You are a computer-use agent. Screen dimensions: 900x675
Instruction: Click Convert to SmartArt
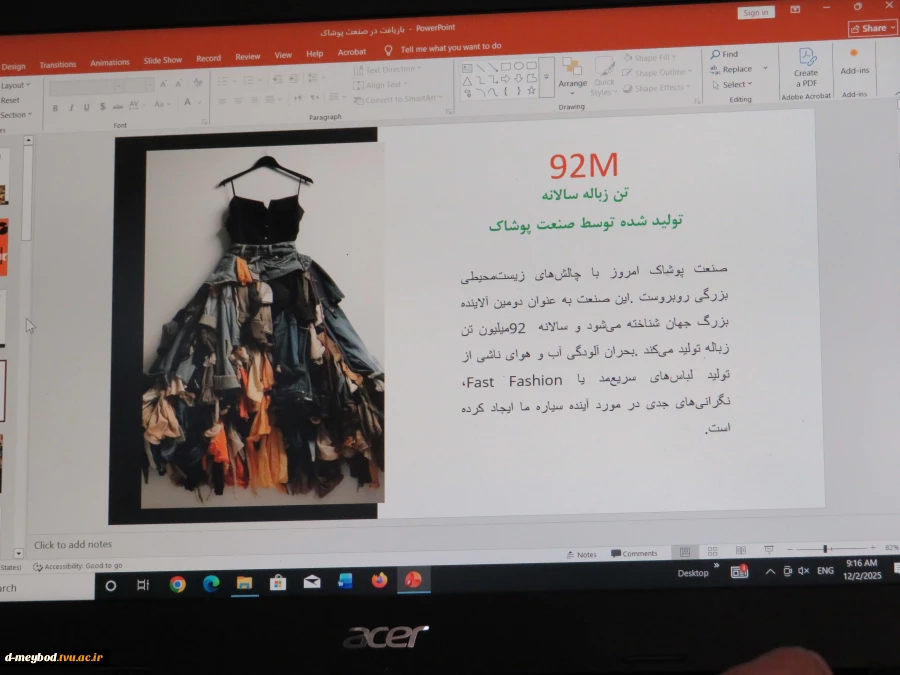(x=398, y=99)
